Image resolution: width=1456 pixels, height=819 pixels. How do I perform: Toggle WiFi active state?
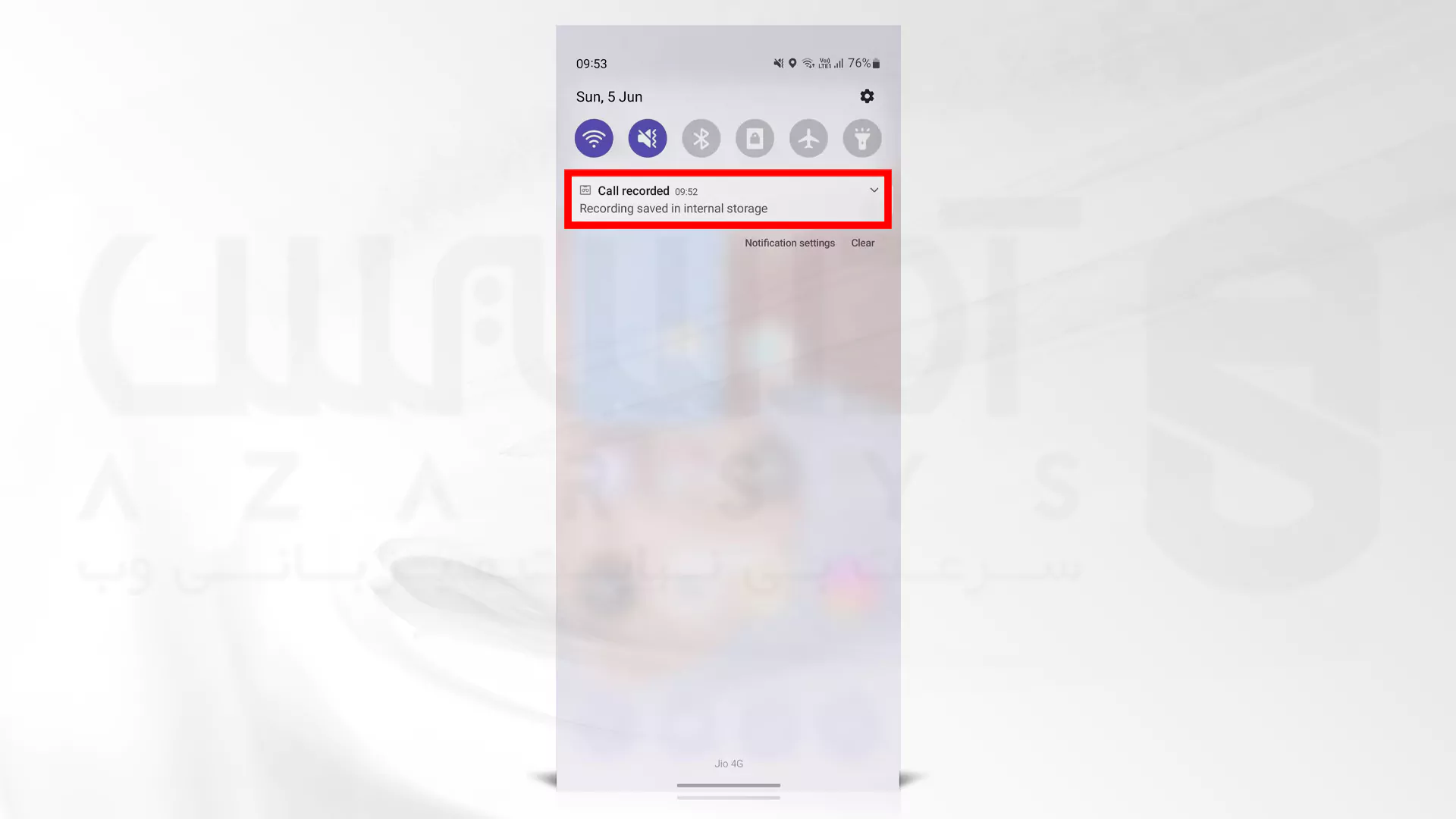point(594,138)
